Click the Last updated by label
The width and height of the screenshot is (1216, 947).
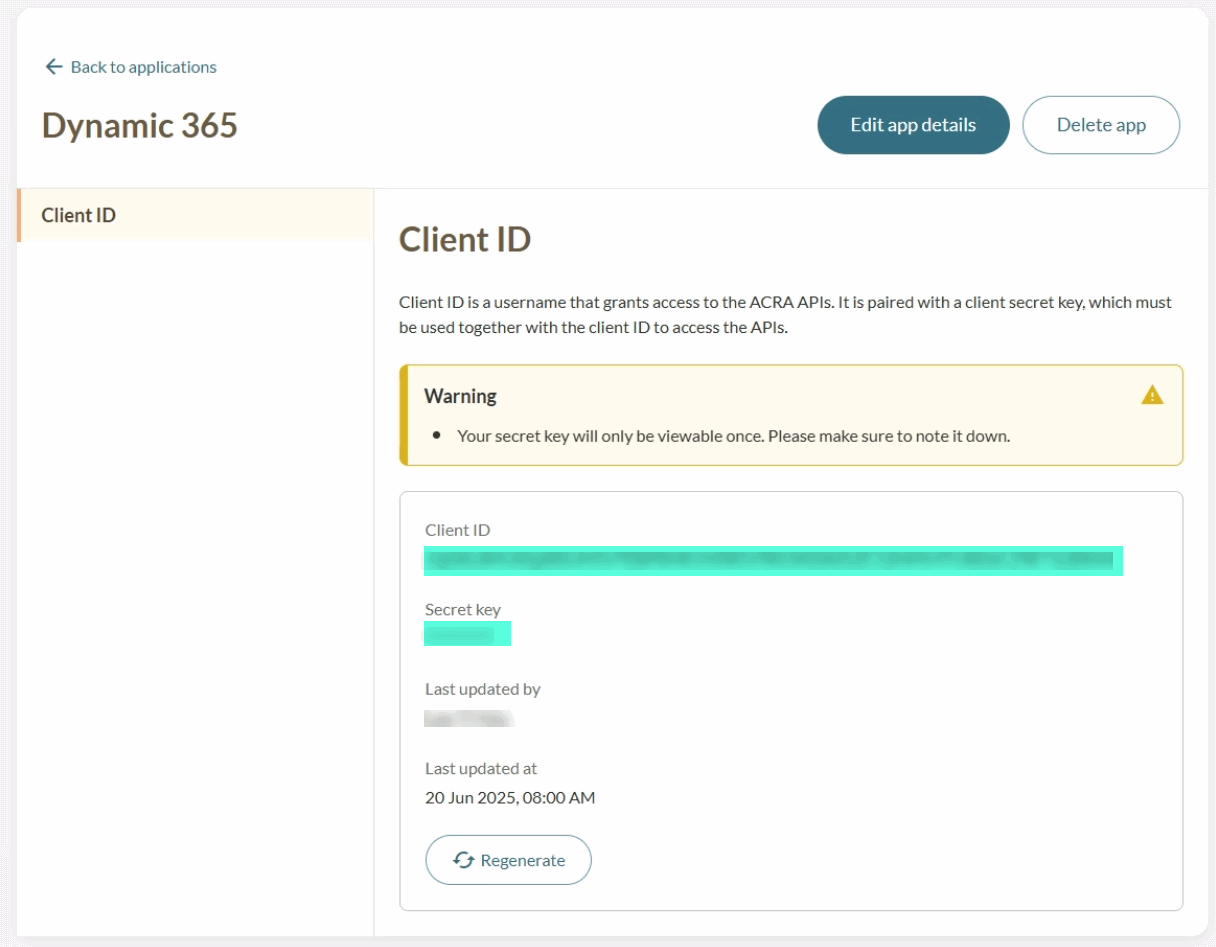pos(482,689)
